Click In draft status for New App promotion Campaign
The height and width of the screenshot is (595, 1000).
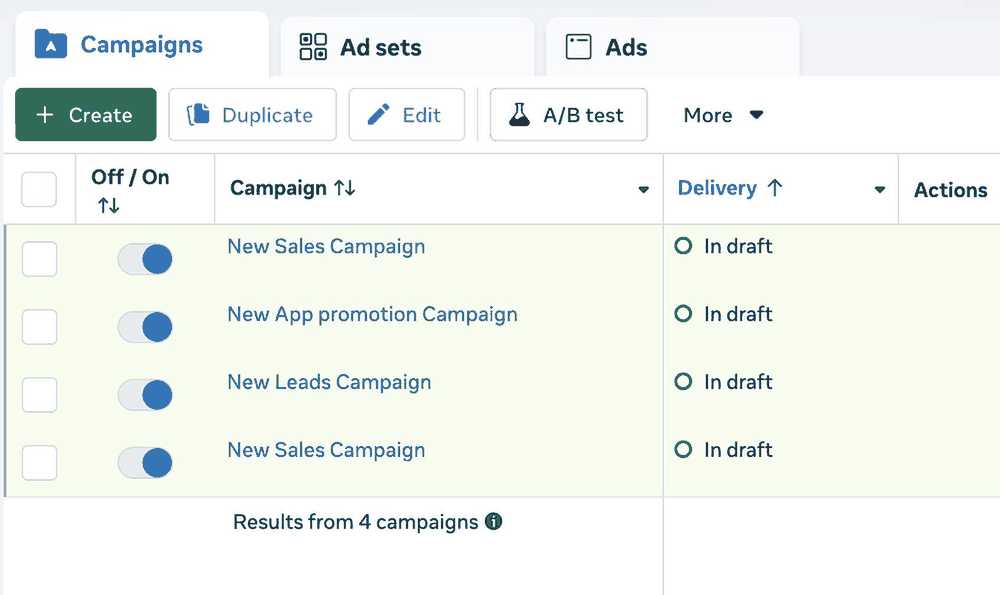point(738,314)
